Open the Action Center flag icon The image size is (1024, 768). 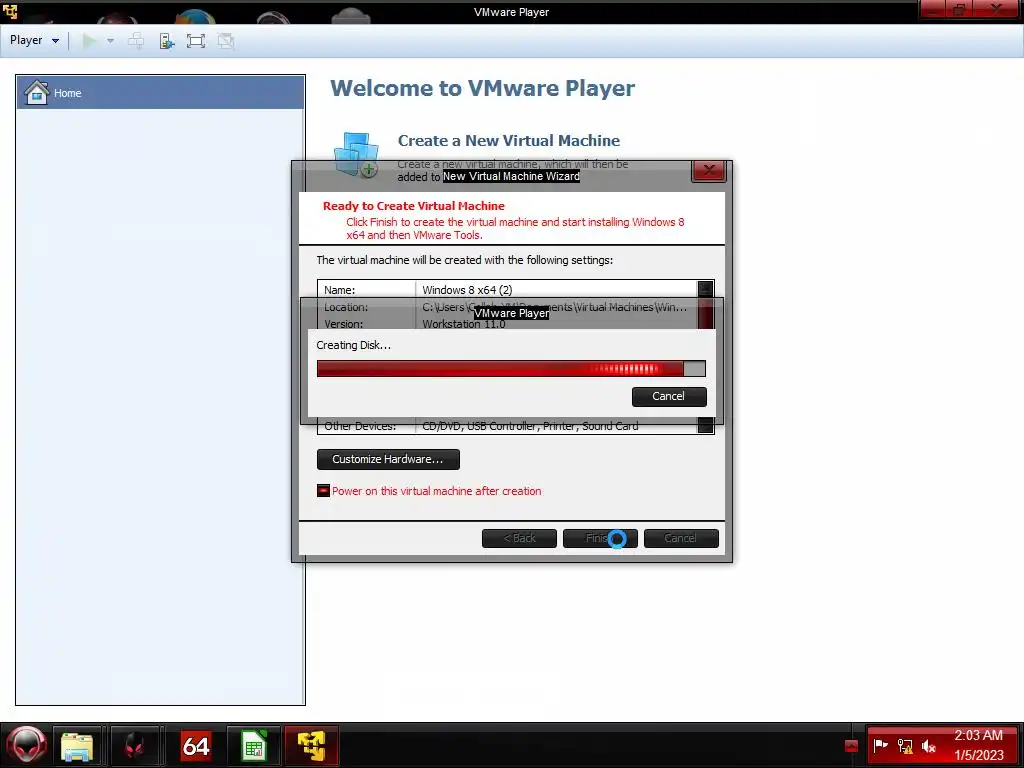click(880, 745)
